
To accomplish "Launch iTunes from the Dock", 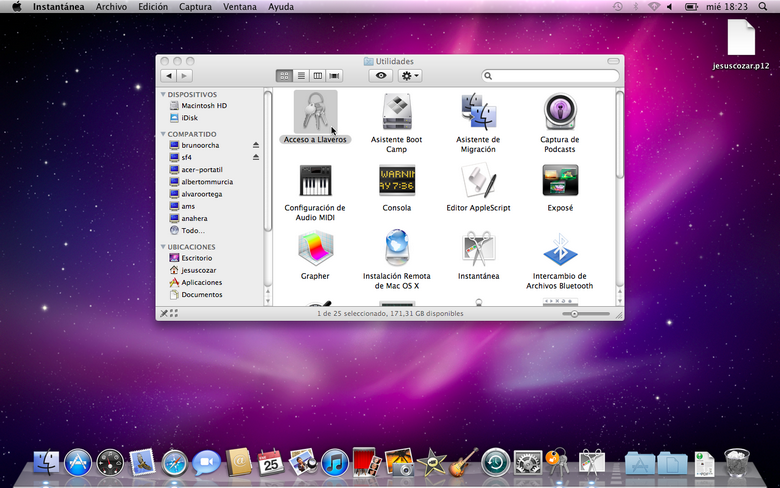I will point(335,463).
